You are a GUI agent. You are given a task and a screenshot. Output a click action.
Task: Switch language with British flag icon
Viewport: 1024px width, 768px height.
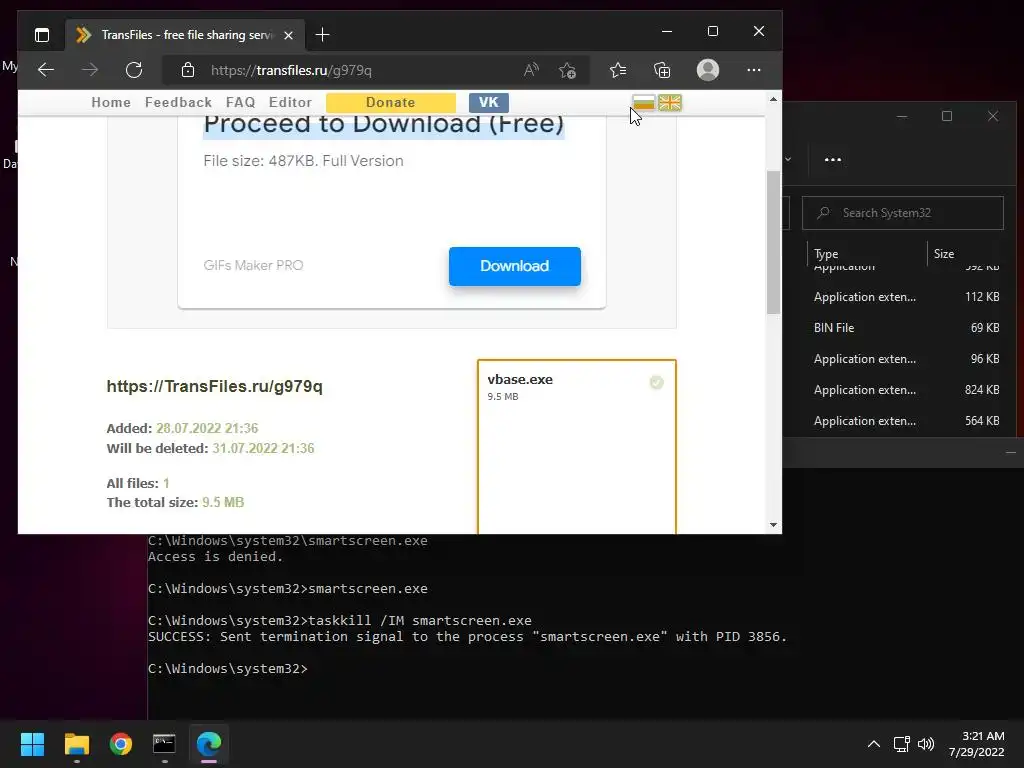pyautogui.click(x=670, y=103)
